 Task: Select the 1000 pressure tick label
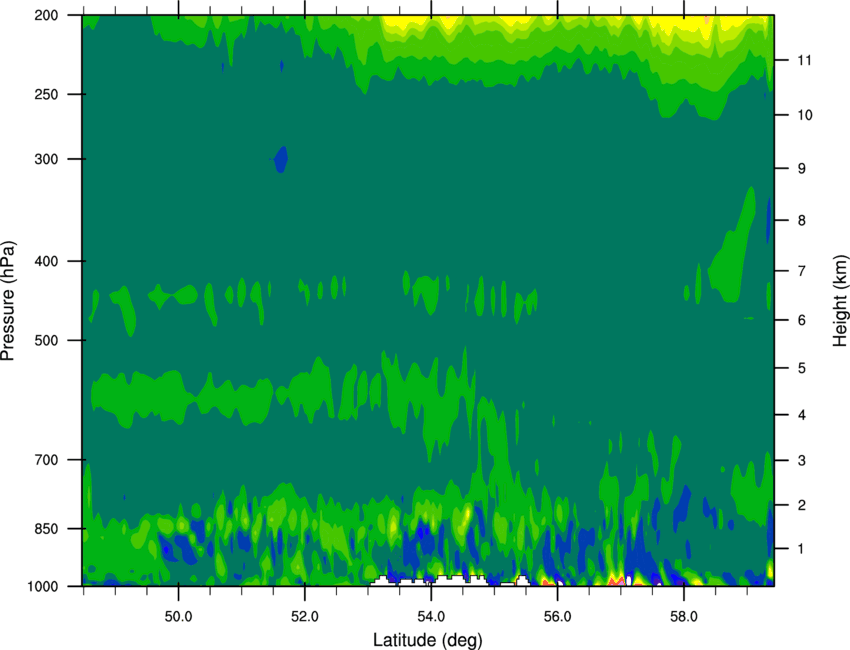[42, 587]
